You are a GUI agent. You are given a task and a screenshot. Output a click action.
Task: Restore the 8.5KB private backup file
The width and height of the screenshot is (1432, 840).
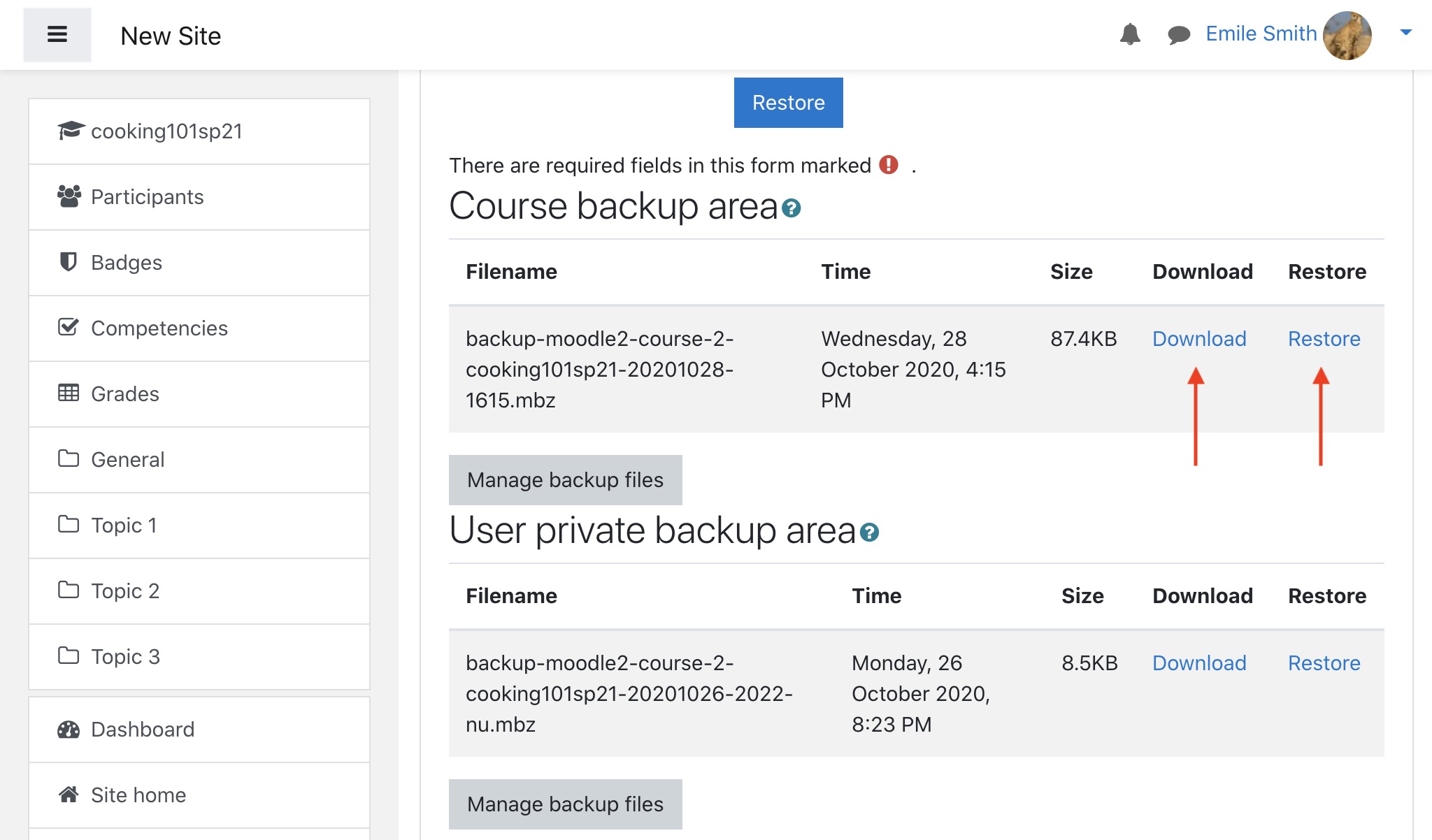[1324, 662]
